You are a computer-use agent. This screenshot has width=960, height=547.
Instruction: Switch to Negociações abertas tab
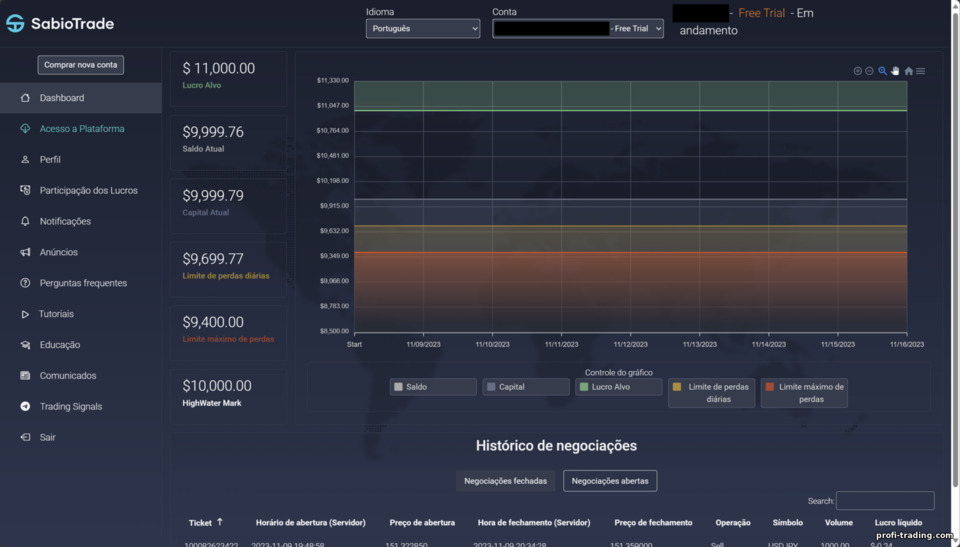coord(610,481)
